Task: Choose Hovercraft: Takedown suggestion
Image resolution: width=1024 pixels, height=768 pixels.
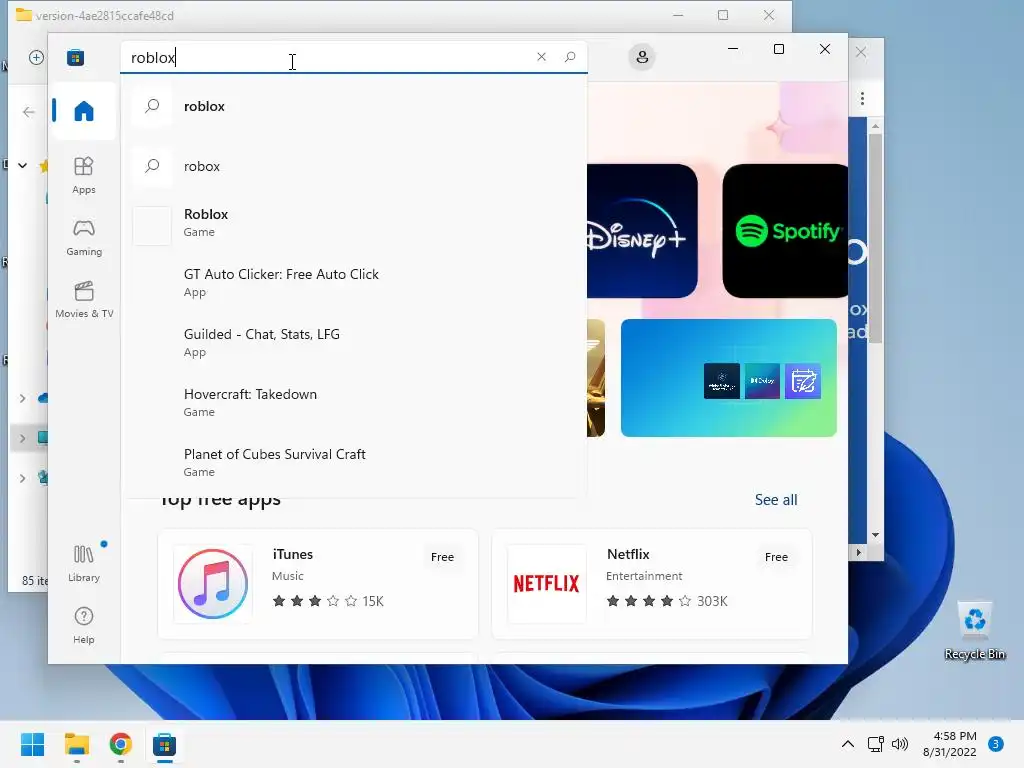Action: [353, 402]
